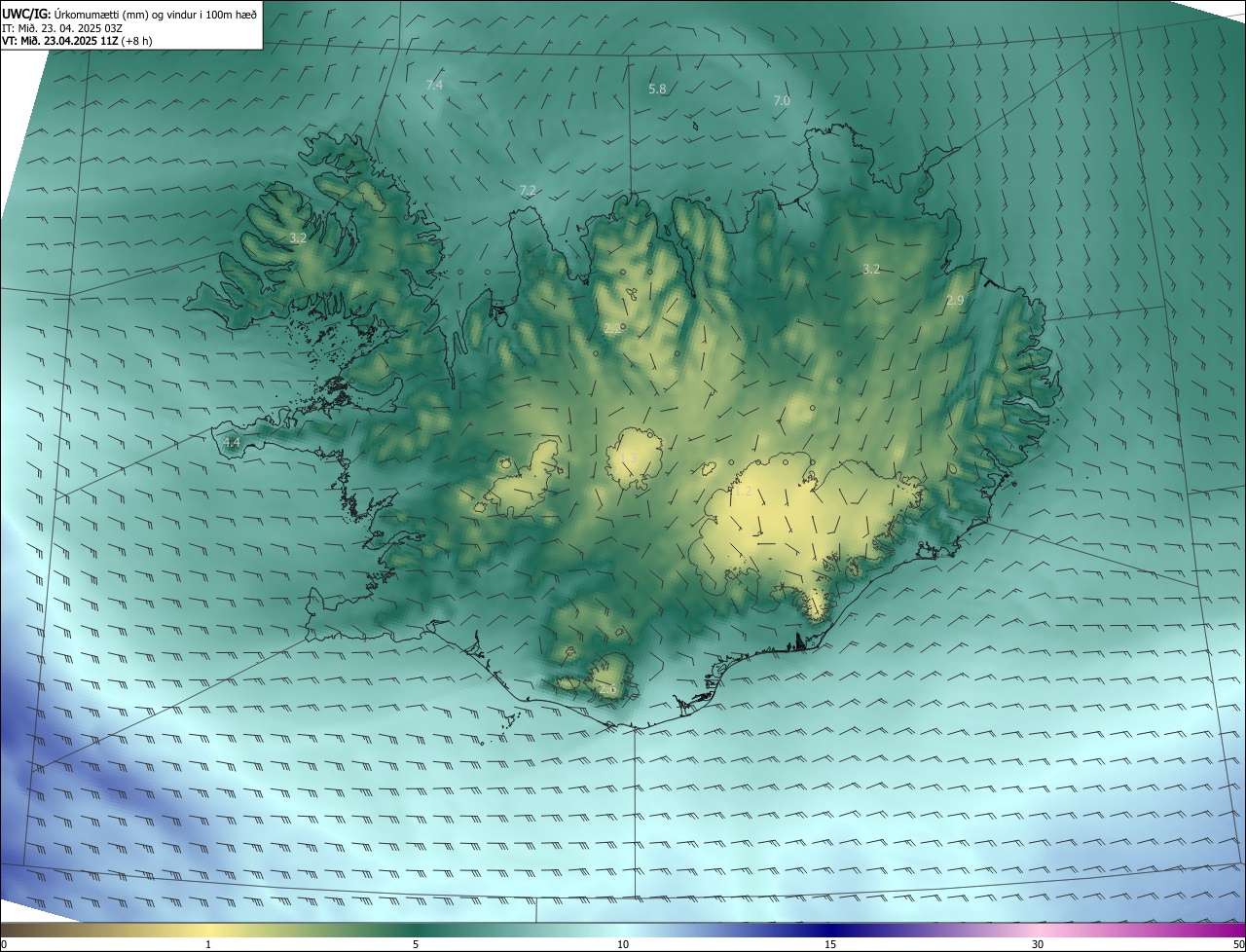Pick the pale yellow segment of the color bar
The image size is (1246, 952).
208,931
